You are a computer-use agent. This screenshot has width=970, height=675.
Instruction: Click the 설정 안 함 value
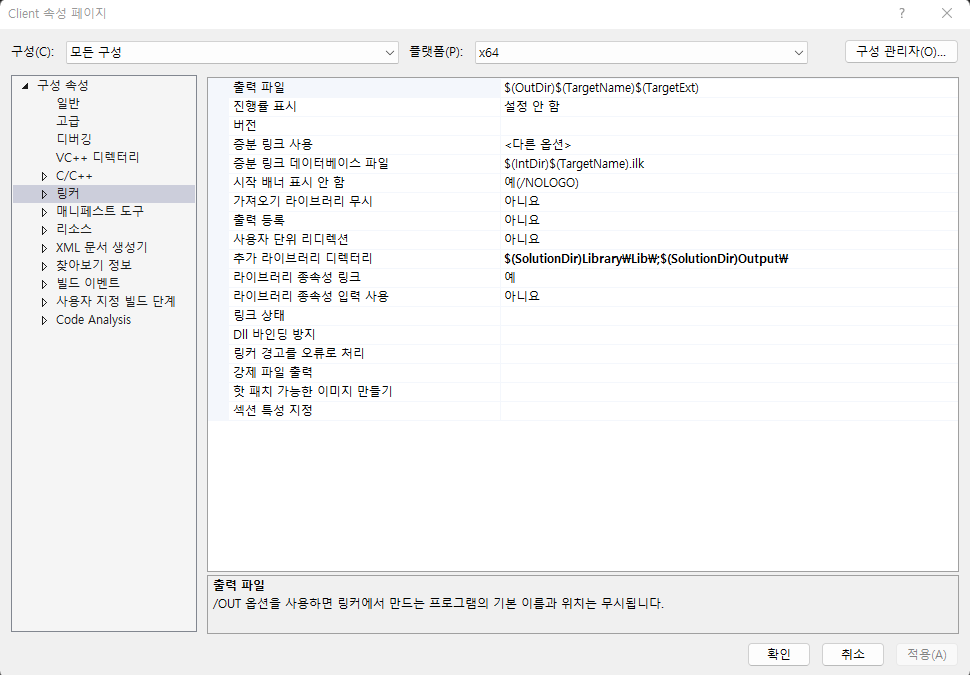click(x=532, y=106)
